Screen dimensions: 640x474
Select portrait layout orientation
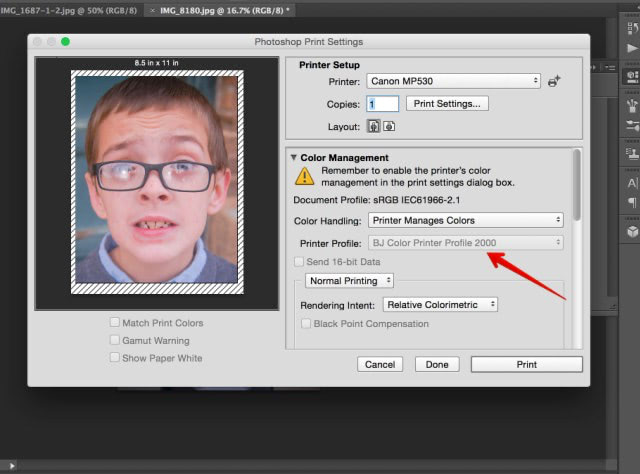click(x=373, y=127)
